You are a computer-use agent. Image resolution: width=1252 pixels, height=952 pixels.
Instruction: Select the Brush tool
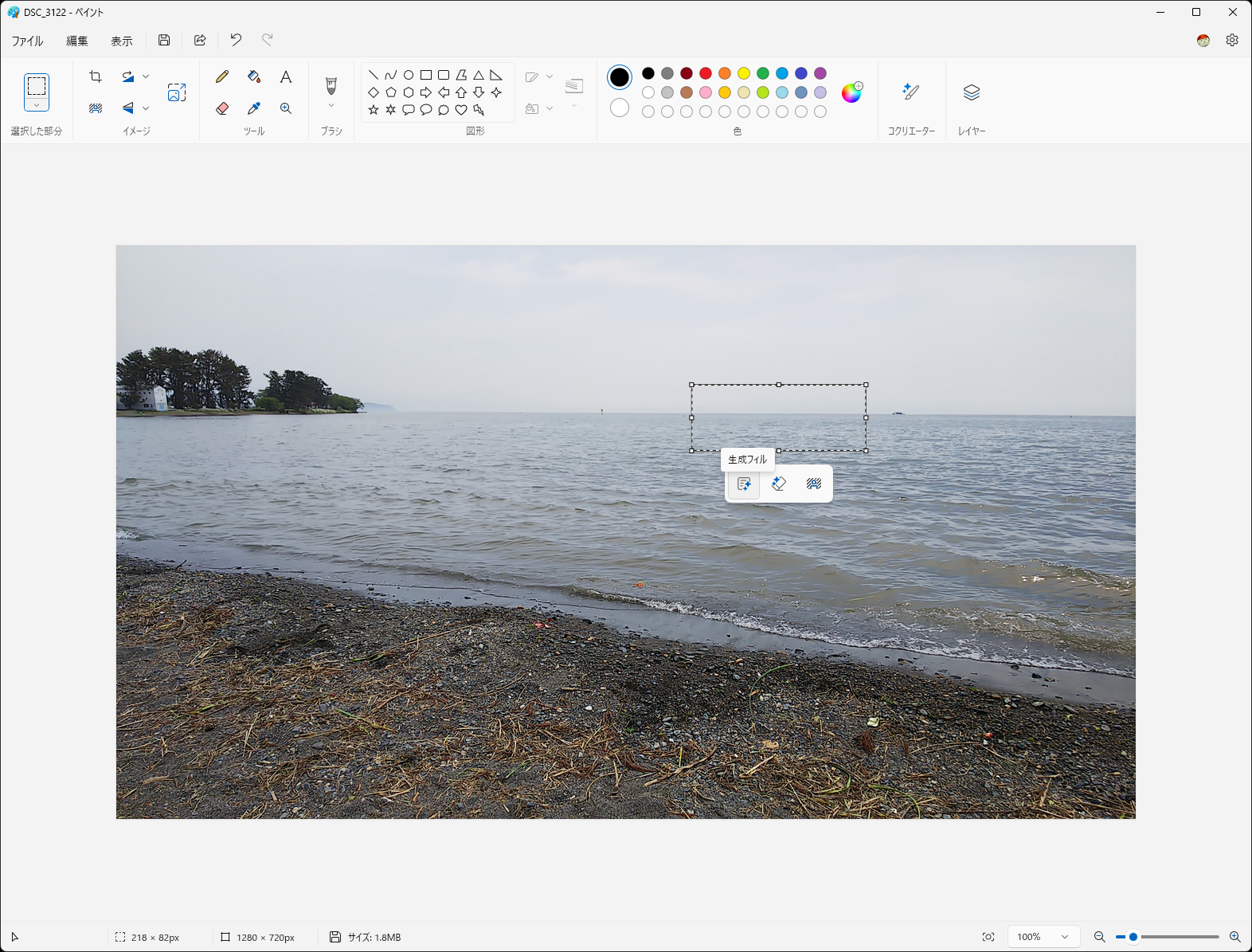click(331, 85)
